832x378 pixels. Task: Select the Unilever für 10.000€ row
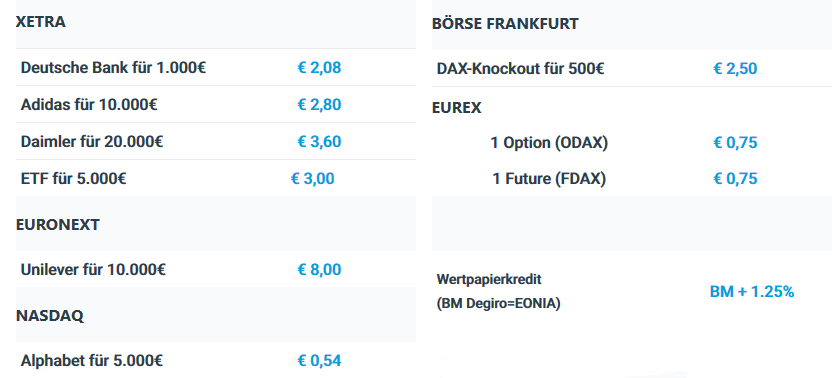(x=216, y=269)
